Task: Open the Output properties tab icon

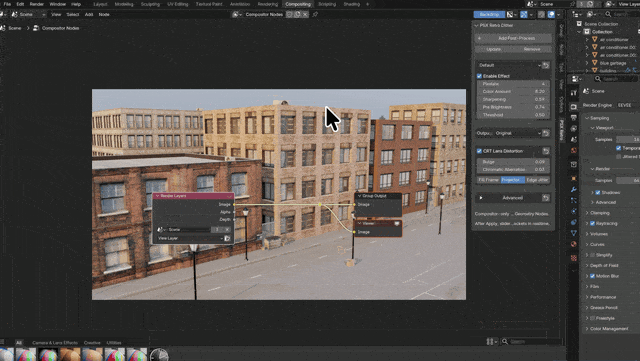Action: (x=573, y=118)
